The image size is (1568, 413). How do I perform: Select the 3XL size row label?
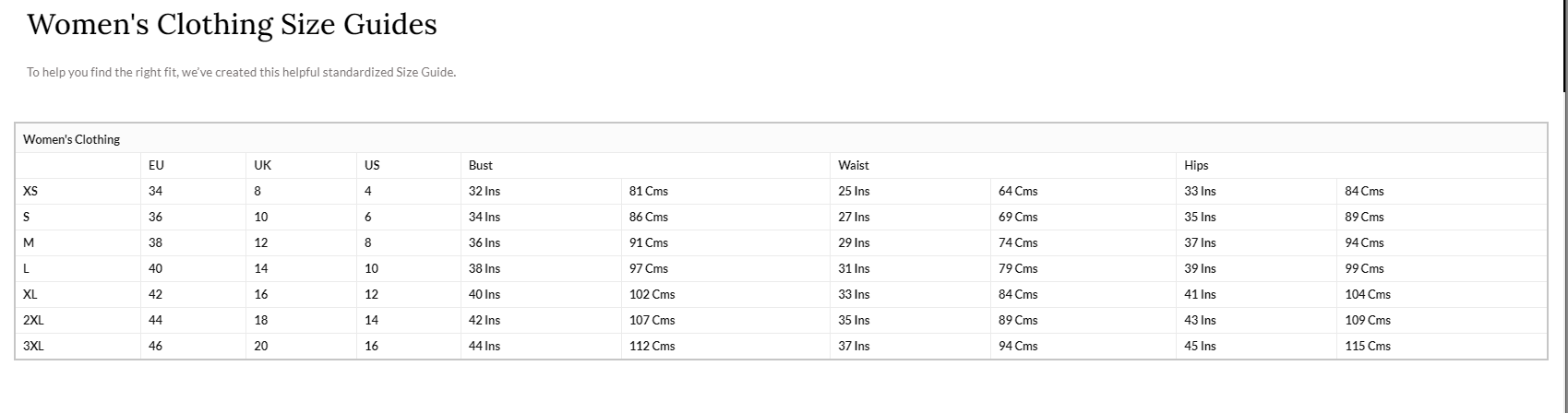[33, 346]
